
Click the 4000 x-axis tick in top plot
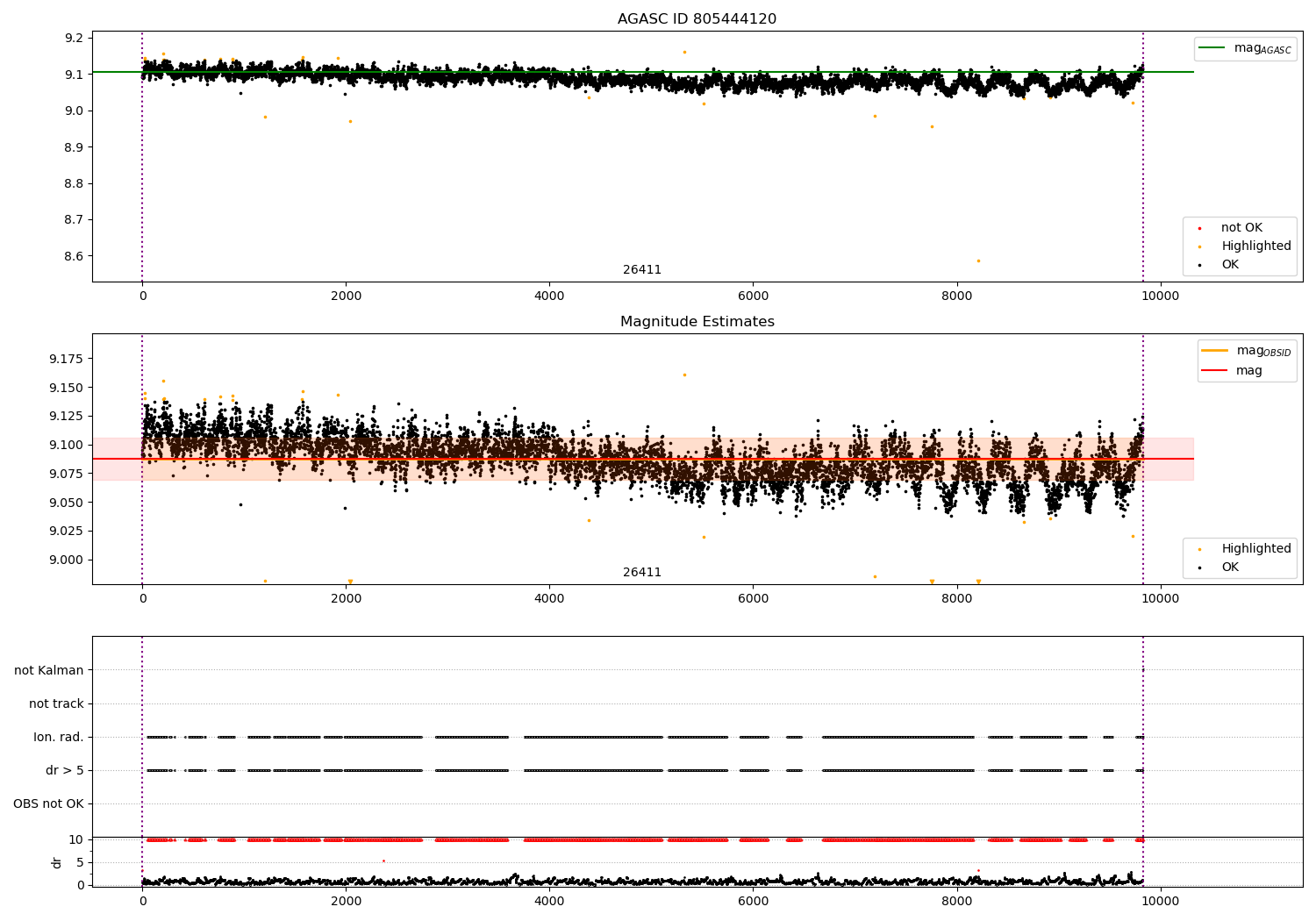point(549,296)
